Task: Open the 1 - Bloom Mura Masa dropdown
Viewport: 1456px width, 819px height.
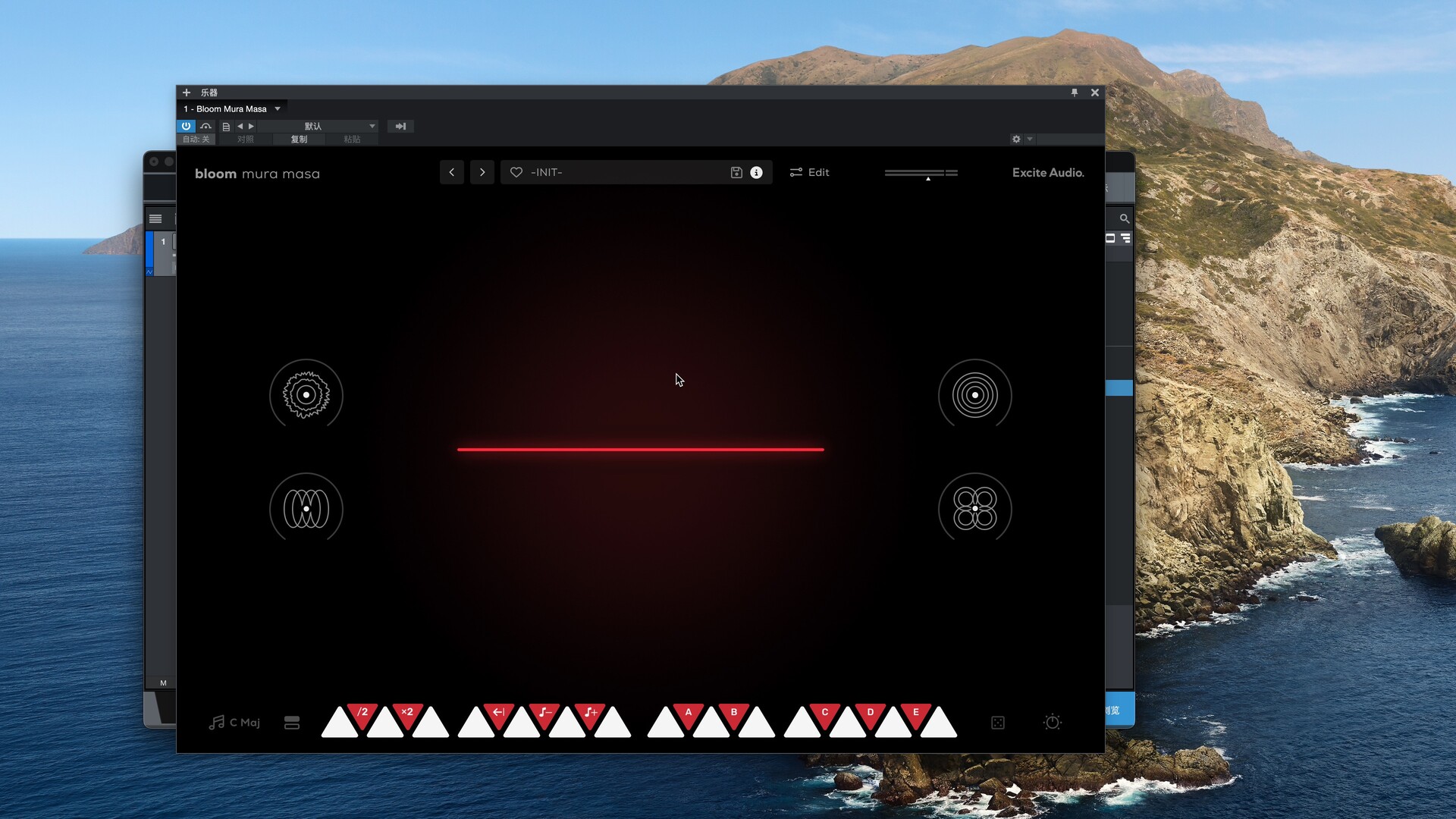Action: pos(231,108)
